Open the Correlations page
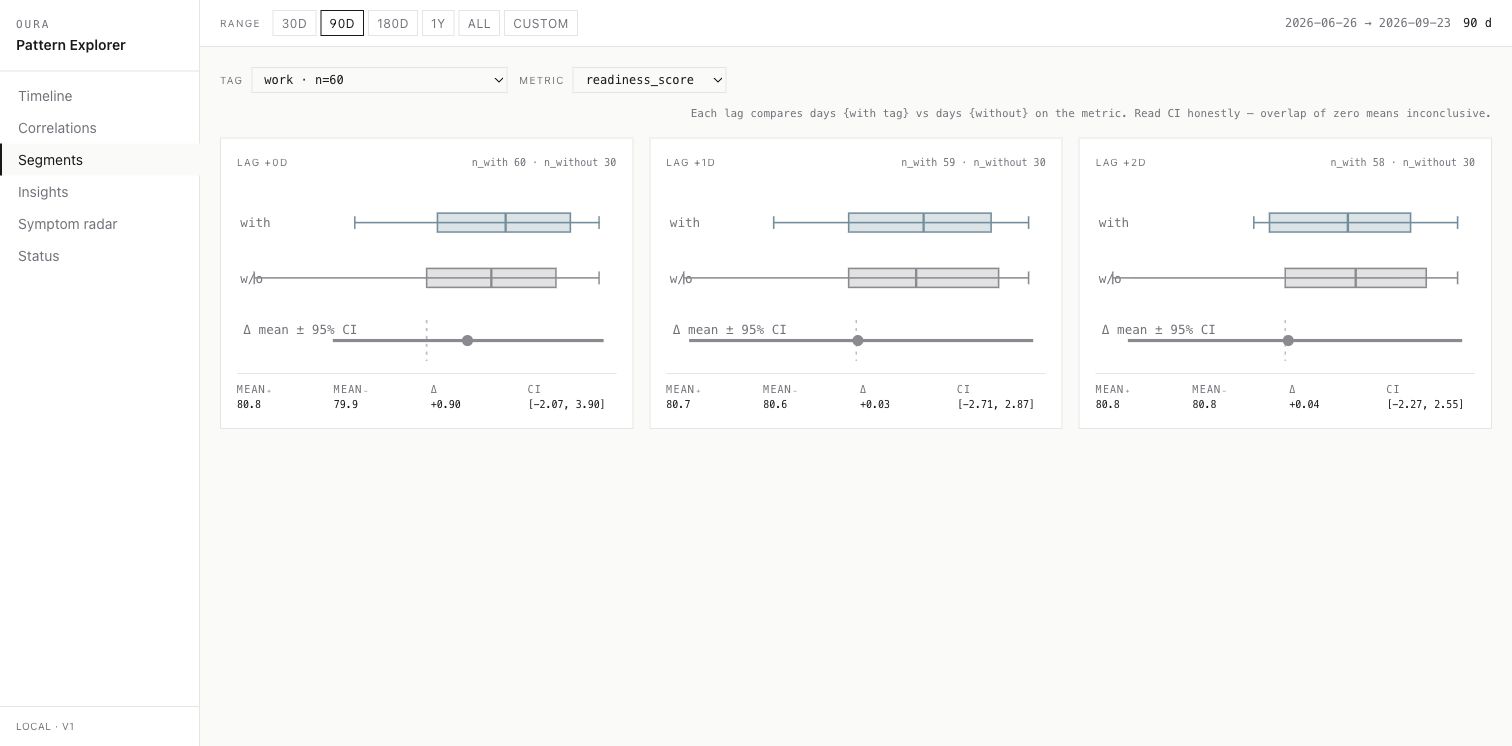Image resolution: width=1512 pixels, height=746 pixels. pyautogui.click(x=100, y=128)
